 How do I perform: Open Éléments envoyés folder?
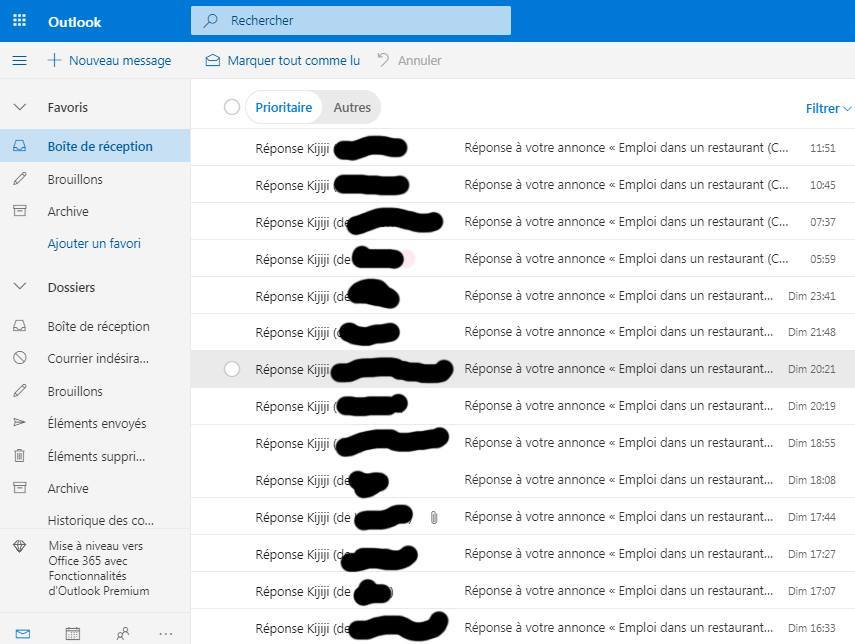(x=95, y=423)
